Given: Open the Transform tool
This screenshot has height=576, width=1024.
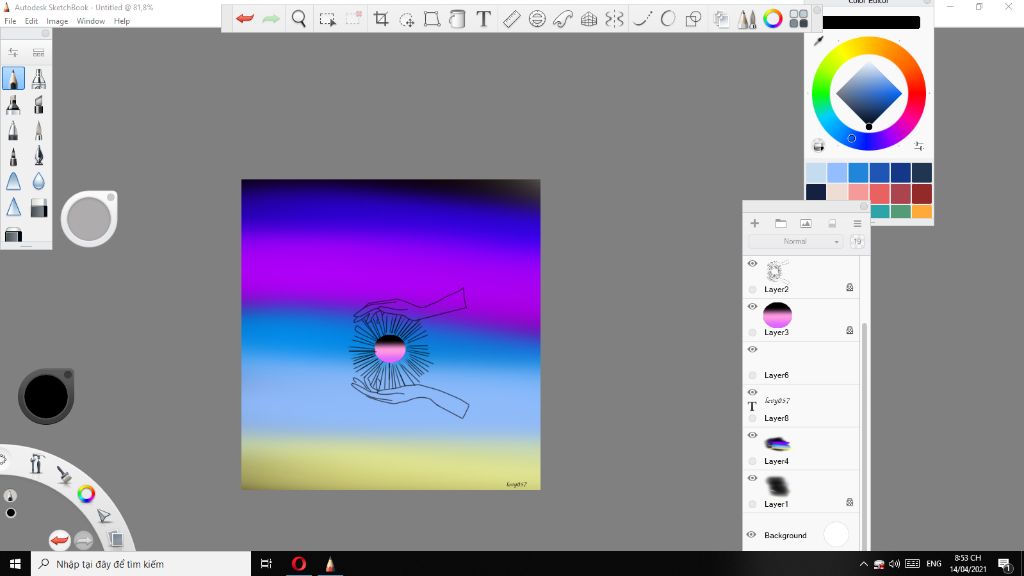Looking at the screenshot, I should click(x=432, y=19).
